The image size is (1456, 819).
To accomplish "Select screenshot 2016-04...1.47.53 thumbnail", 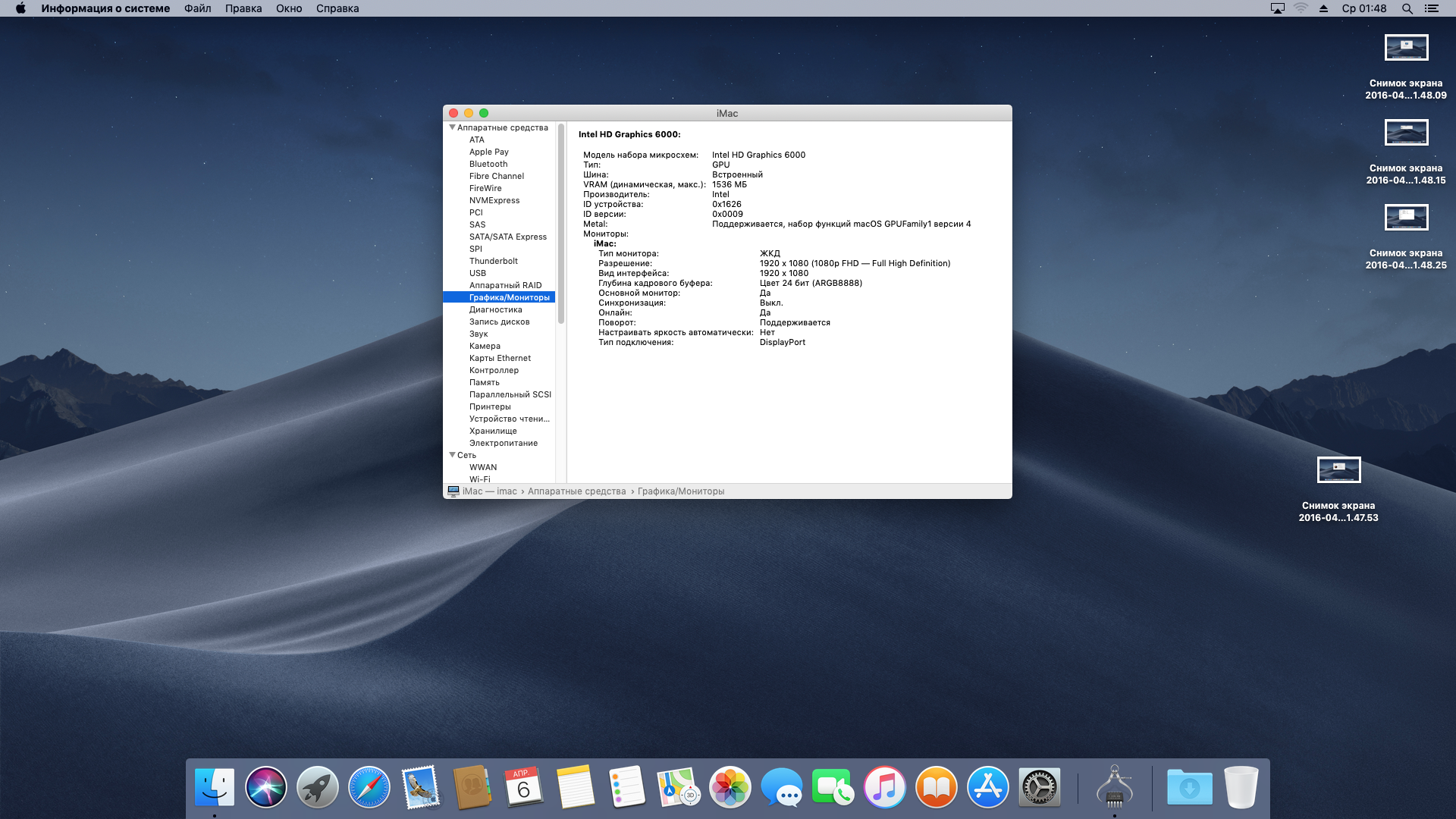I will (1339, 470).
